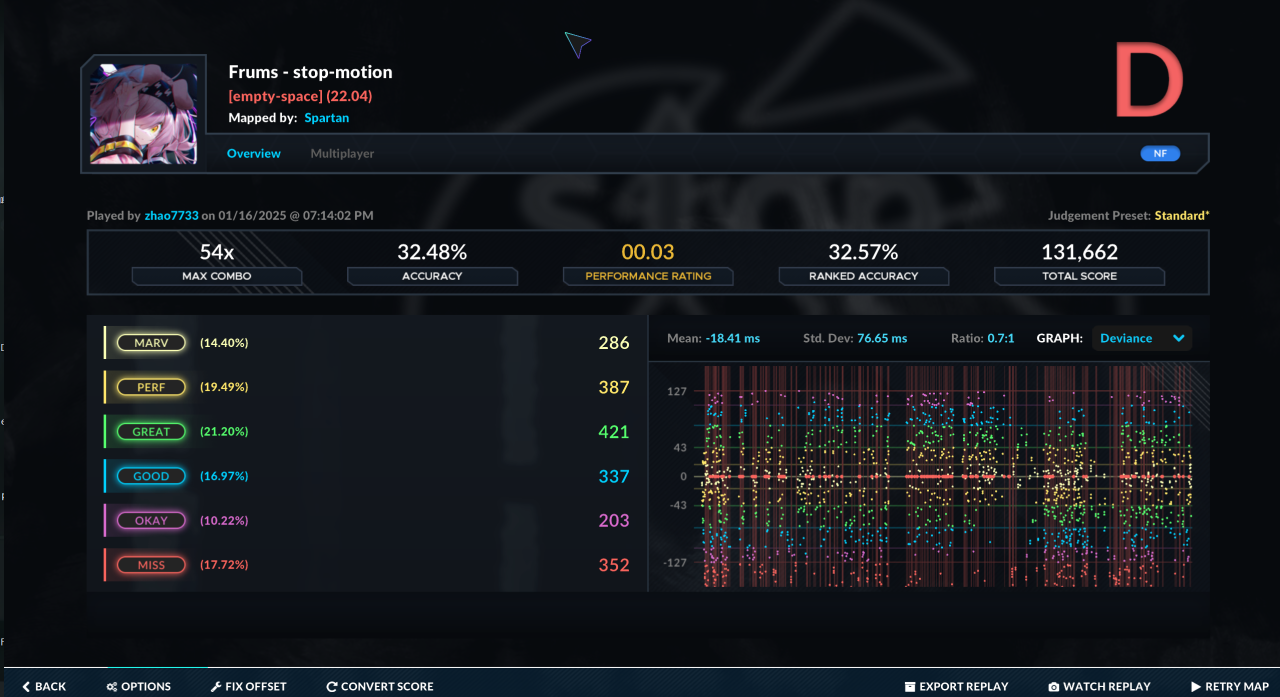Click the Export Replay save icon
The height and width of the screenshot is (697, 1280).
(x=910, y=687)
